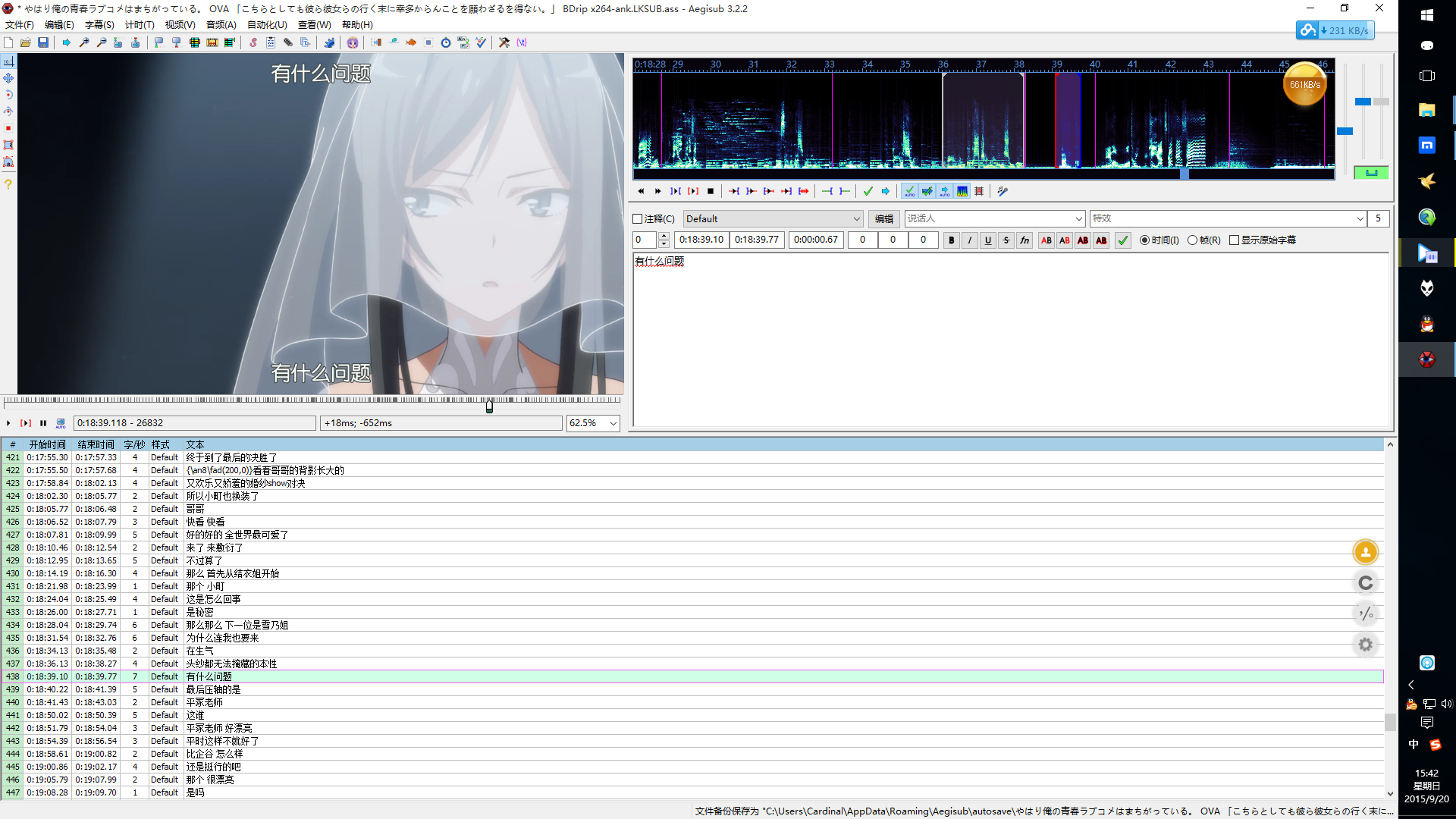Open the timing post-processor clock icon
This screenshot has height=819, width=1456.
click(x=446, y=42)
